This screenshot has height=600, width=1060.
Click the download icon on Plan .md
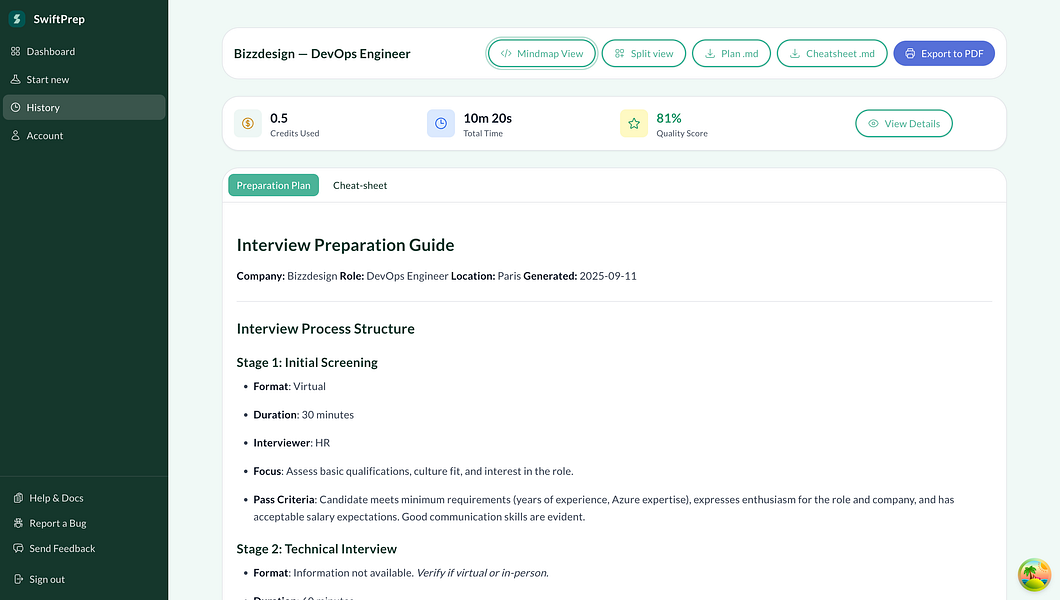coord(708,53)
